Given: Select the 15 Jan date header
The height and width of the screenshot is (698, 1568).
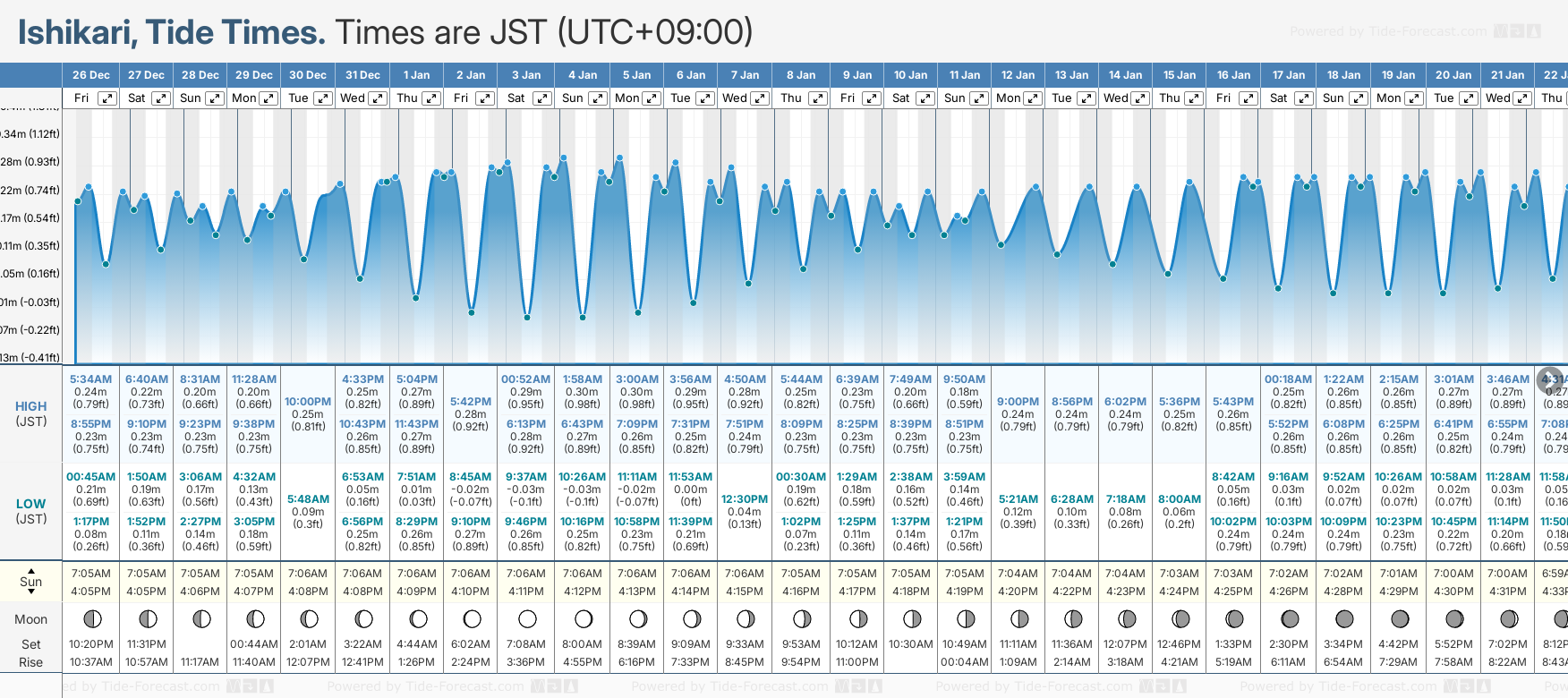Looking at the screenshot, I should tap(1179, 75).
